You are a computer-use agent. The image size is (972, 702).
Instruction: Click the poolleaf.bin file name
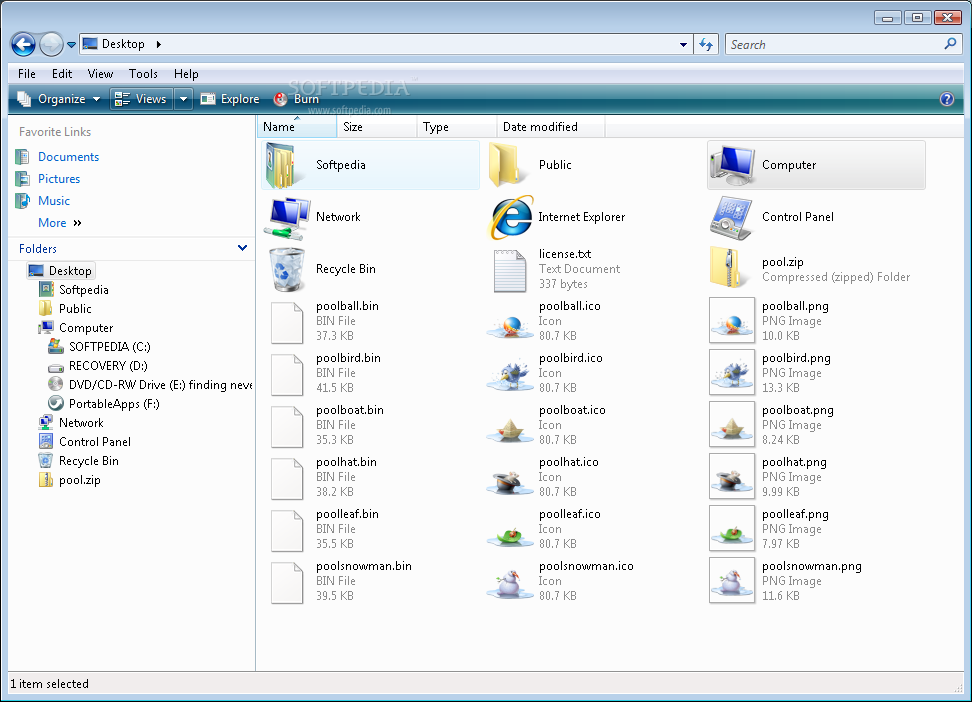[347, 514]
